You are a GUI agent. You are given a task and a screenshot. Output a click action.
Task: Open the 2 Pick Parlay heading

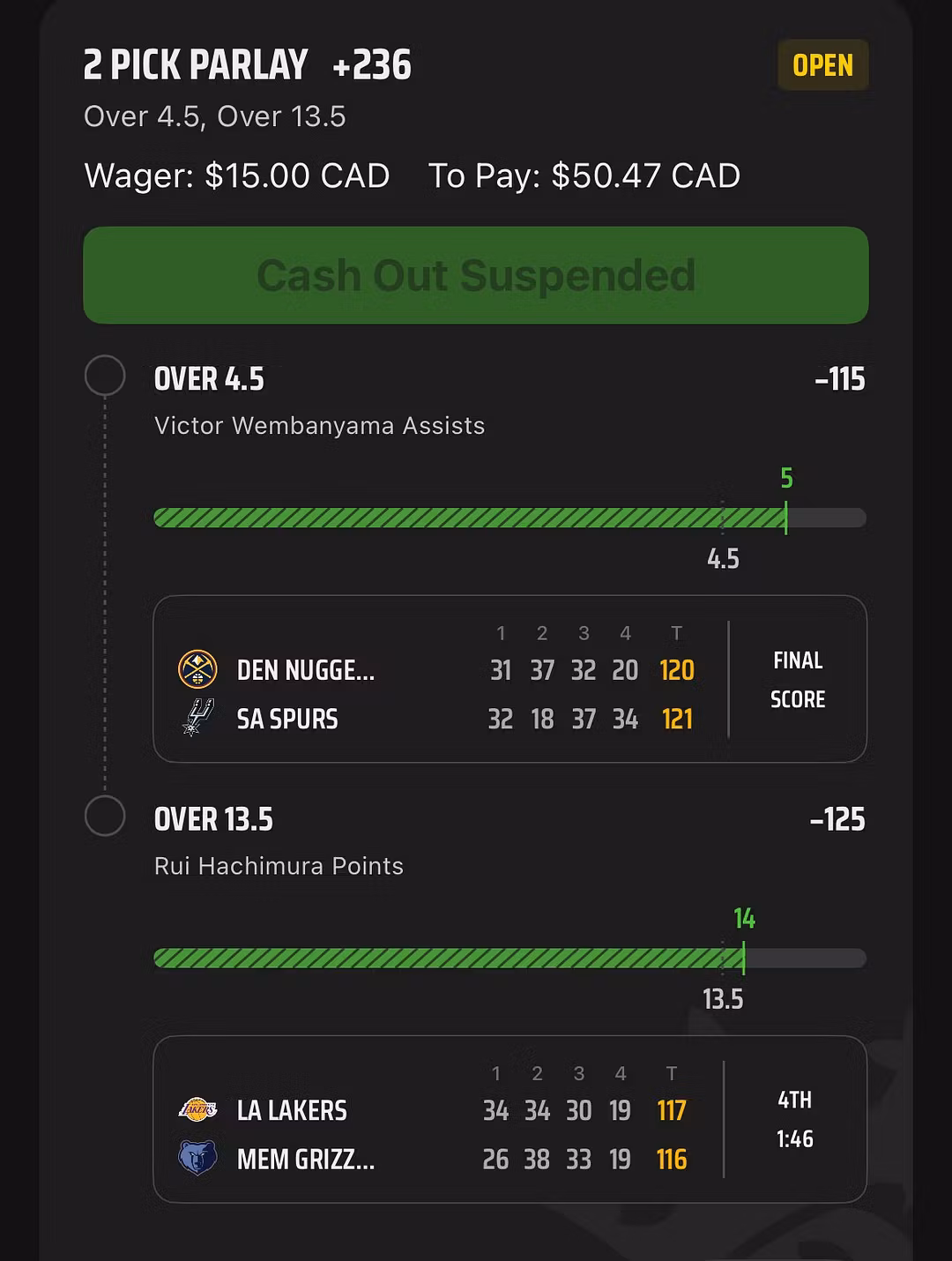click(x=196, y=65)
